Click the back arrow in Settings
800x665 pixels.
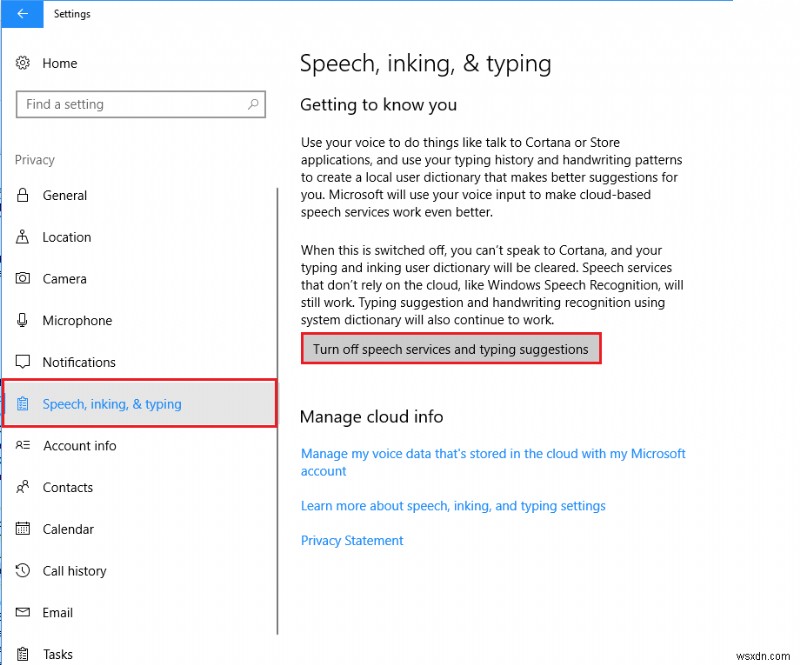pos(22,14)
